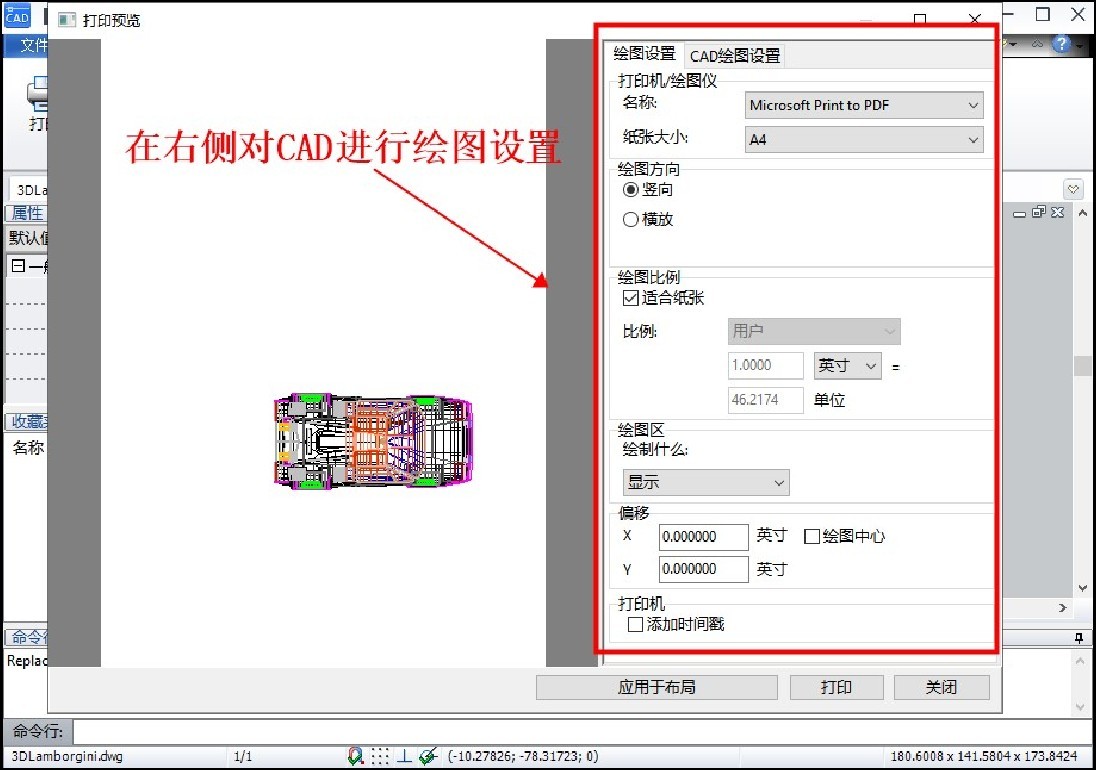1096x770 pixels.
Task: Open the 英寸 units dropdown
Action: [847, 365]
